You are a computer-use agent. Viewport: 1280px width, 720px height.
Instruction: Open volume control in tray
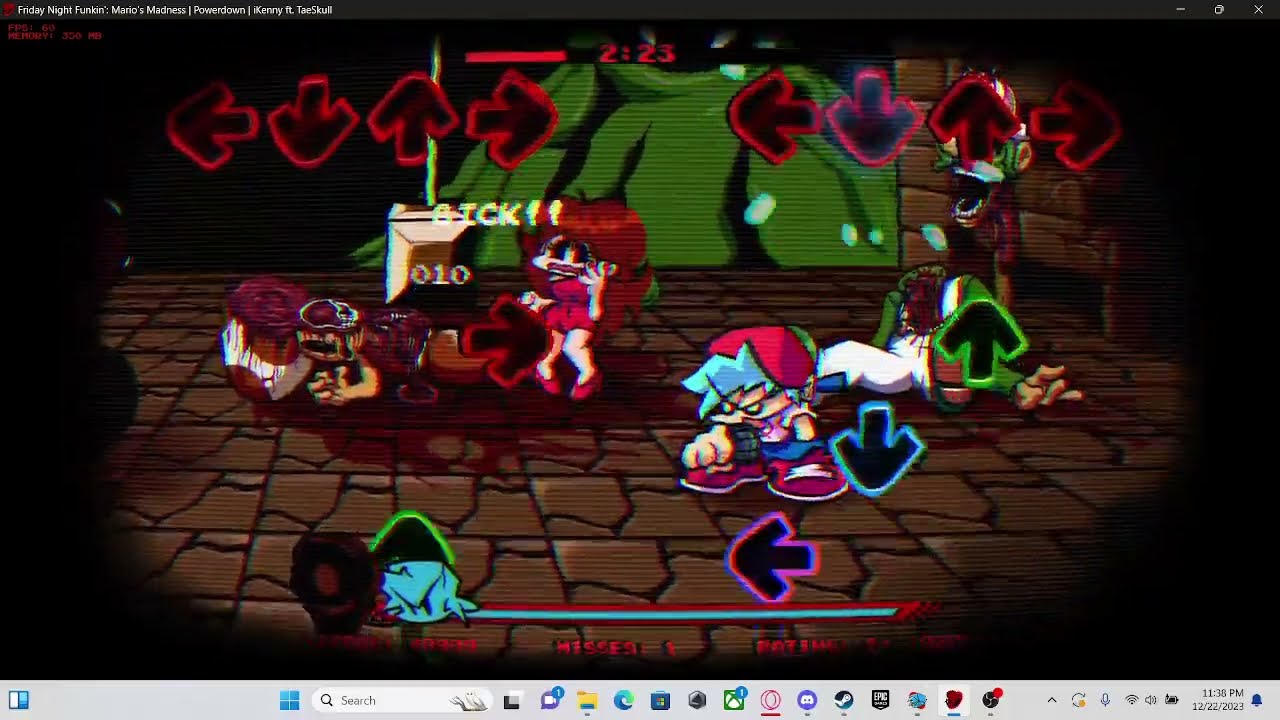tap(1150, 700)
